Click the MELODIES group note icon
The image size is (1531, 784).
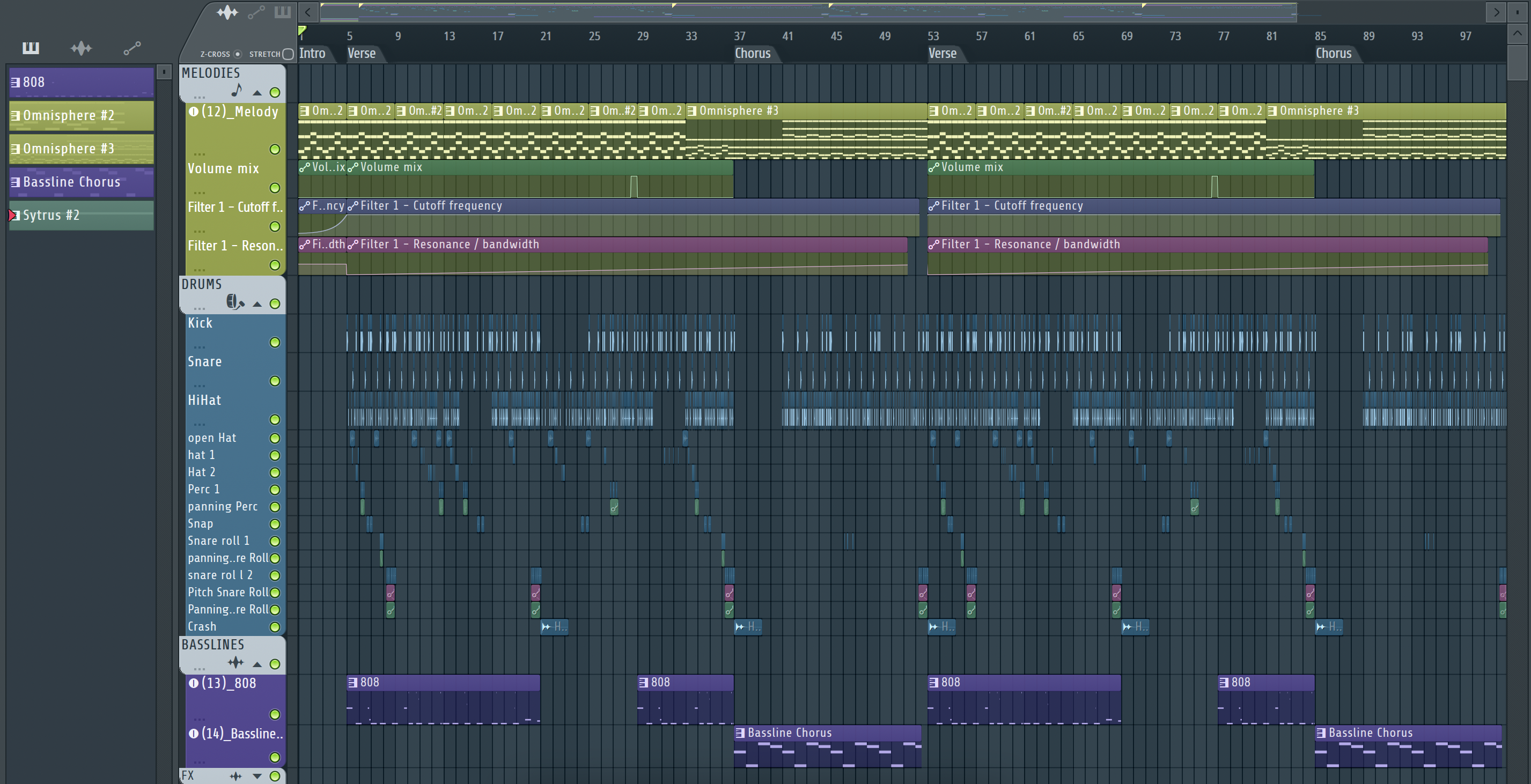(x=237, y=91)
